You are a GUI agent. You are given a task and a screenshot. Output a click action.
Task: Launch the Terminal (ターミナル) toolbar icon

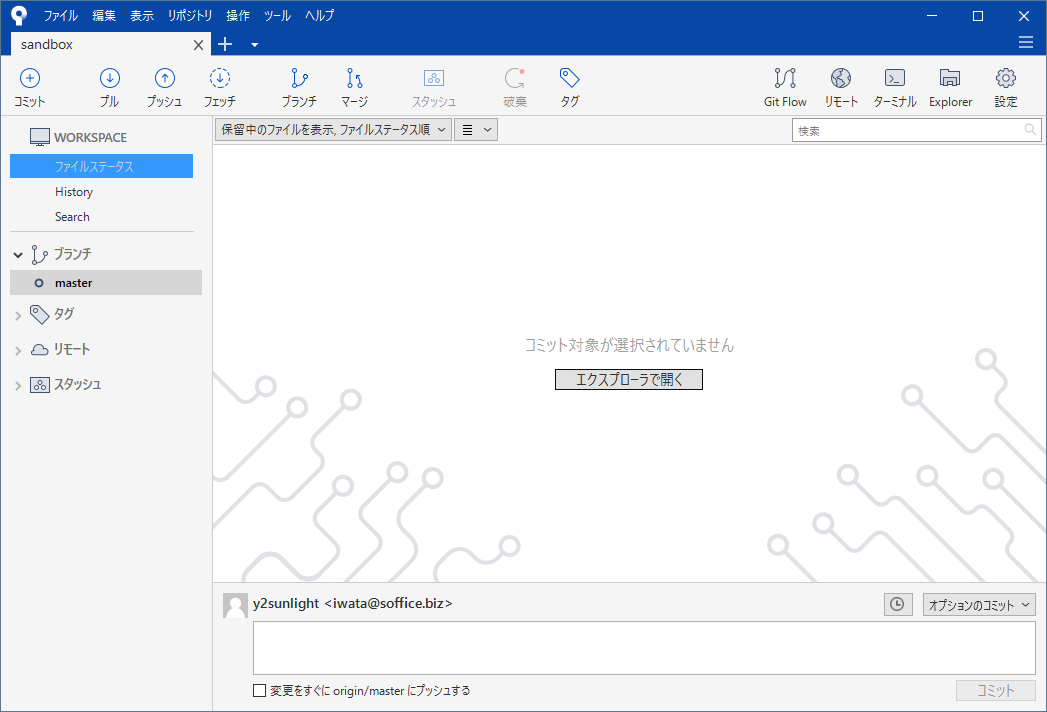895,87
